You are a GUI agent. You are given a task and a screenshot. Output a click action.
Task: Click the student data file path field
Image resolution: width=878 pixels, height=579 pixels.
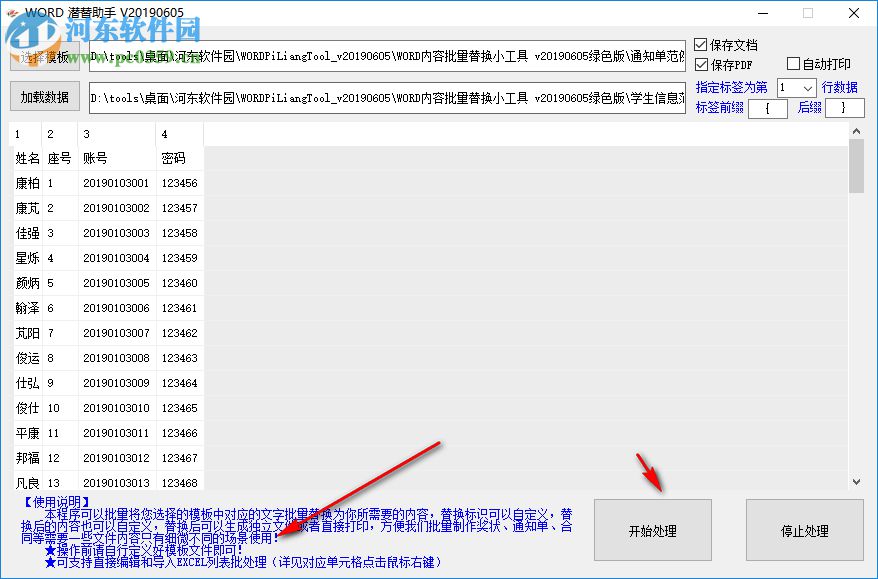pyautogui.click(x=400, y=96)
